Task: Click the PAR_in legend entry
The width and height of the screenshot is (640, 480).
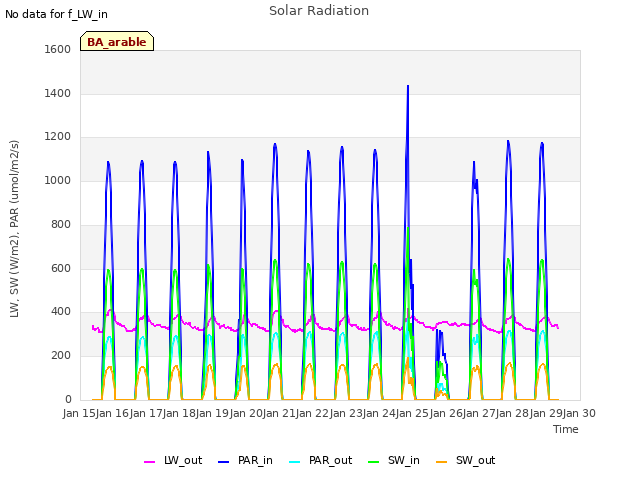Action: [245, 460]
